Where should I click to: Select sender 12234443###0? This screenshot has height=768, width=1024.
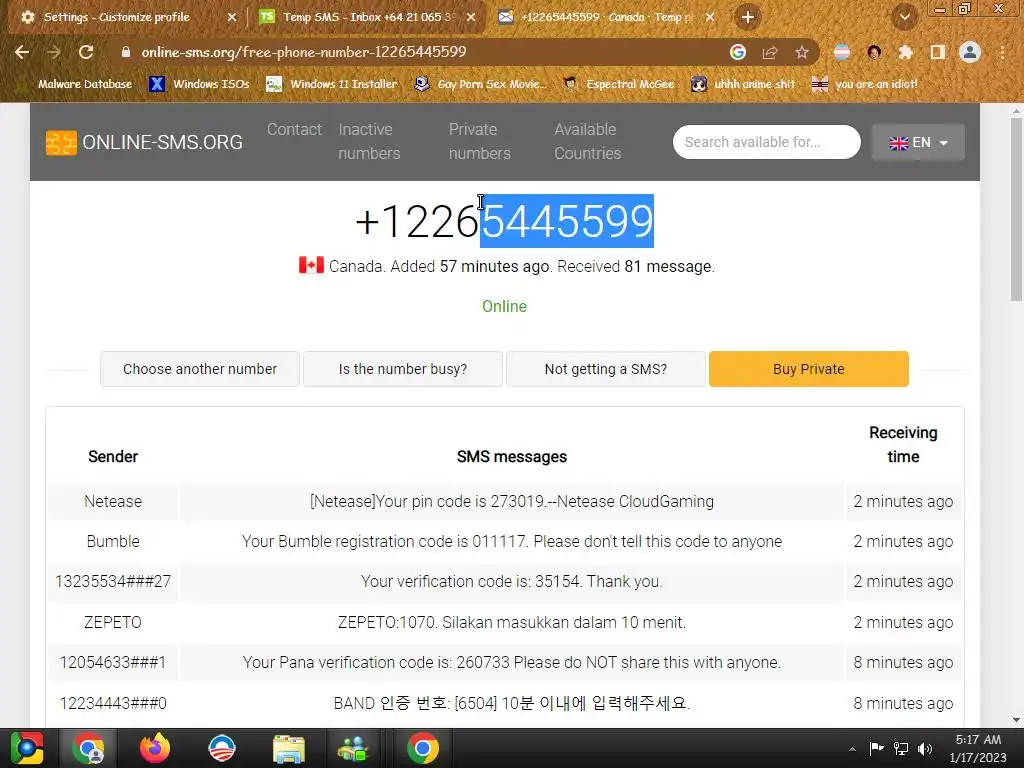[113, 703]
